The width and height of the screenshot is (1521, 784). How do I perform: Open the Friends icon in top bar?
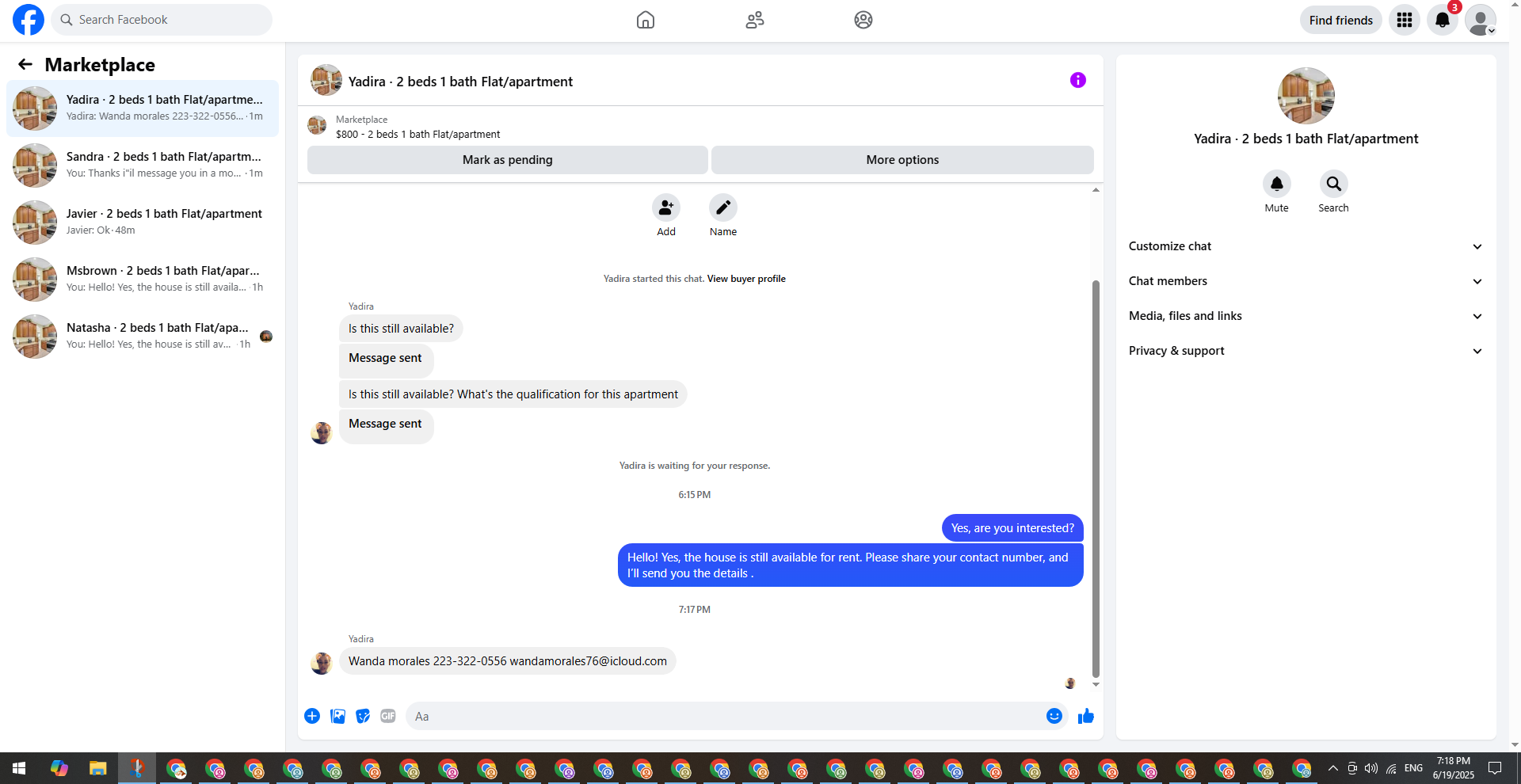pyautogui.click(x=755, y=20)
